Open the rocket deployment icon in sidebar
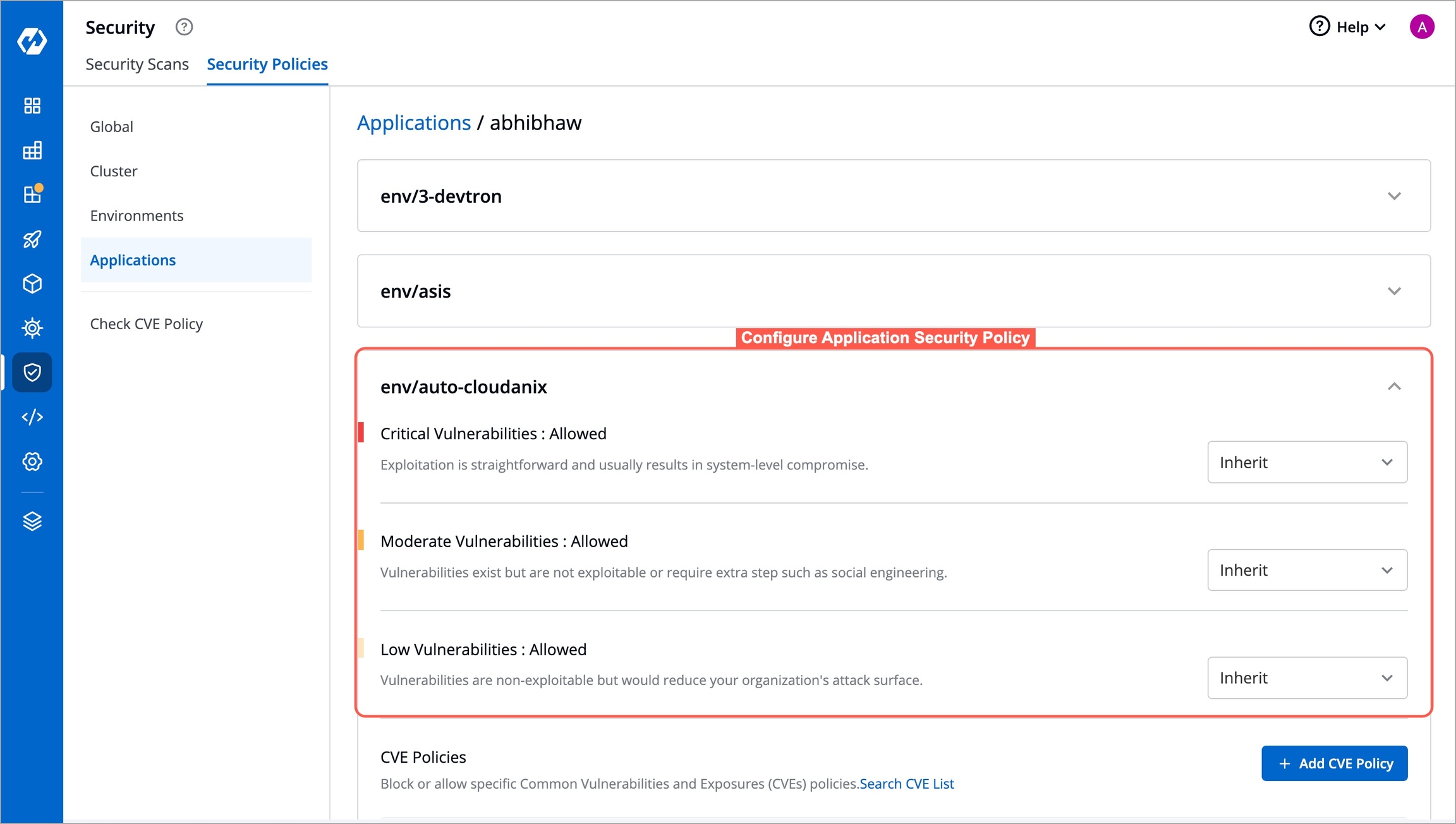Viewport: 1456px width, 824px height. coord(32,239)
